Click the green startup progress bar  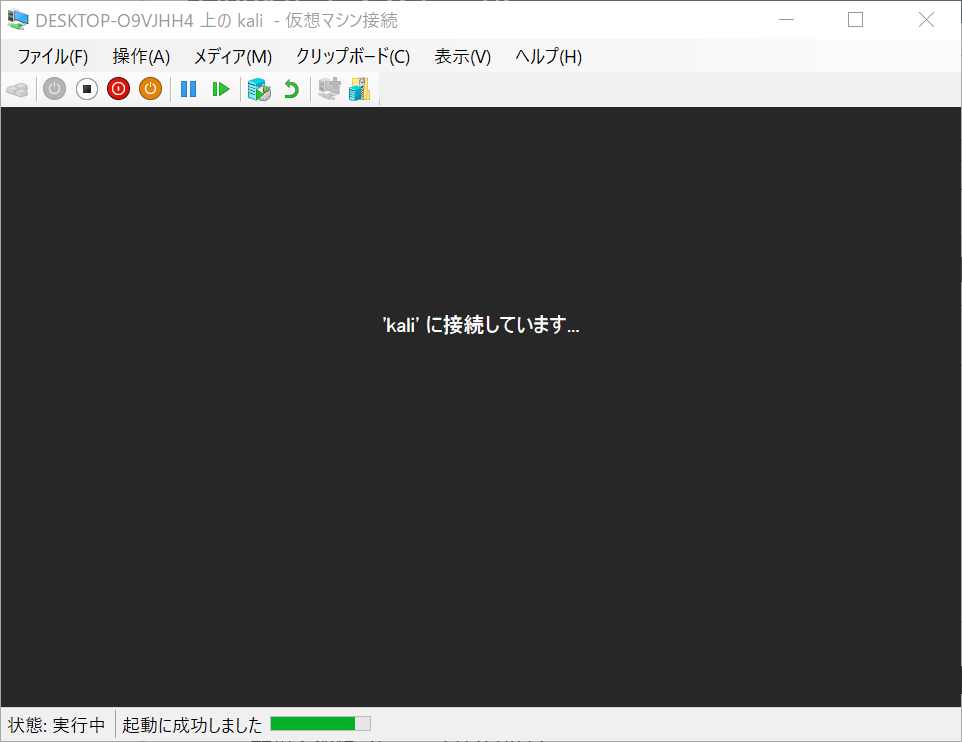[320, 724]
